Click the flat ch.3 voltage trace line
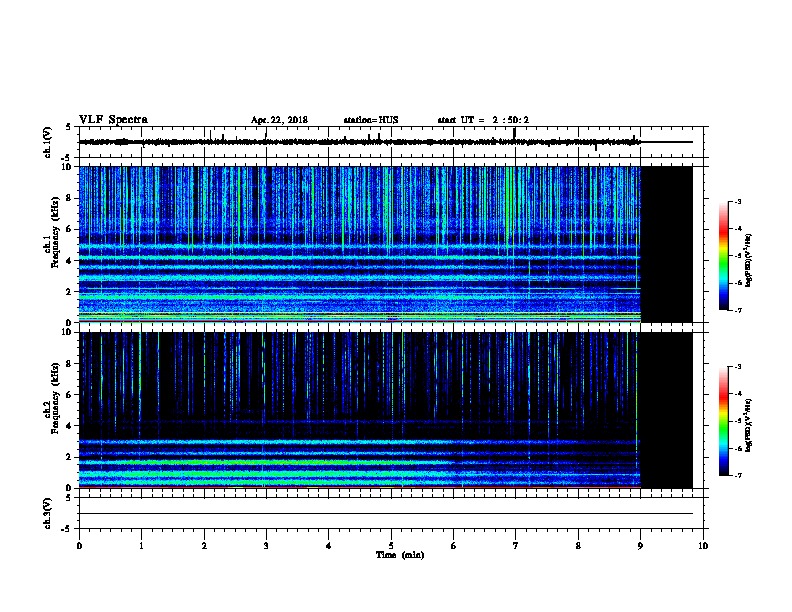 (x=385, y=514)
